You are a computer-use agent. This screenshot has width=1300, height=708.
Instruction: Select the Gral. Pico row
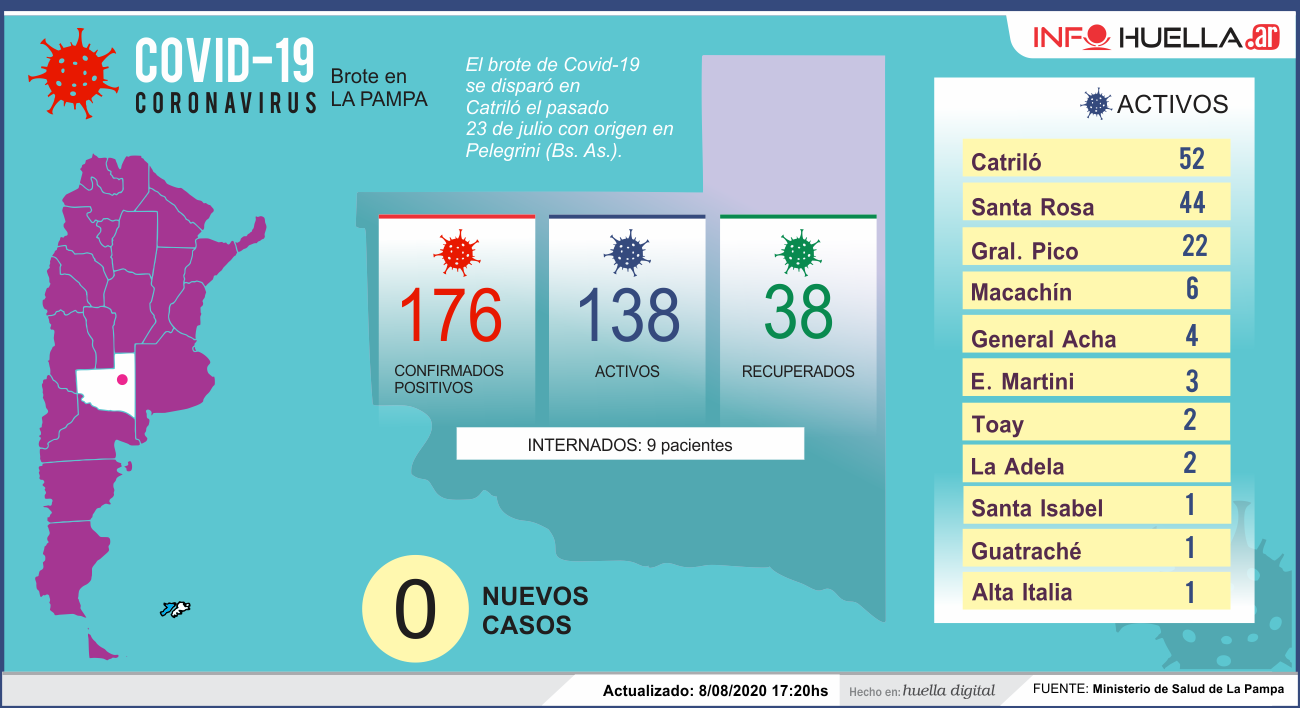pos(1096,248)
